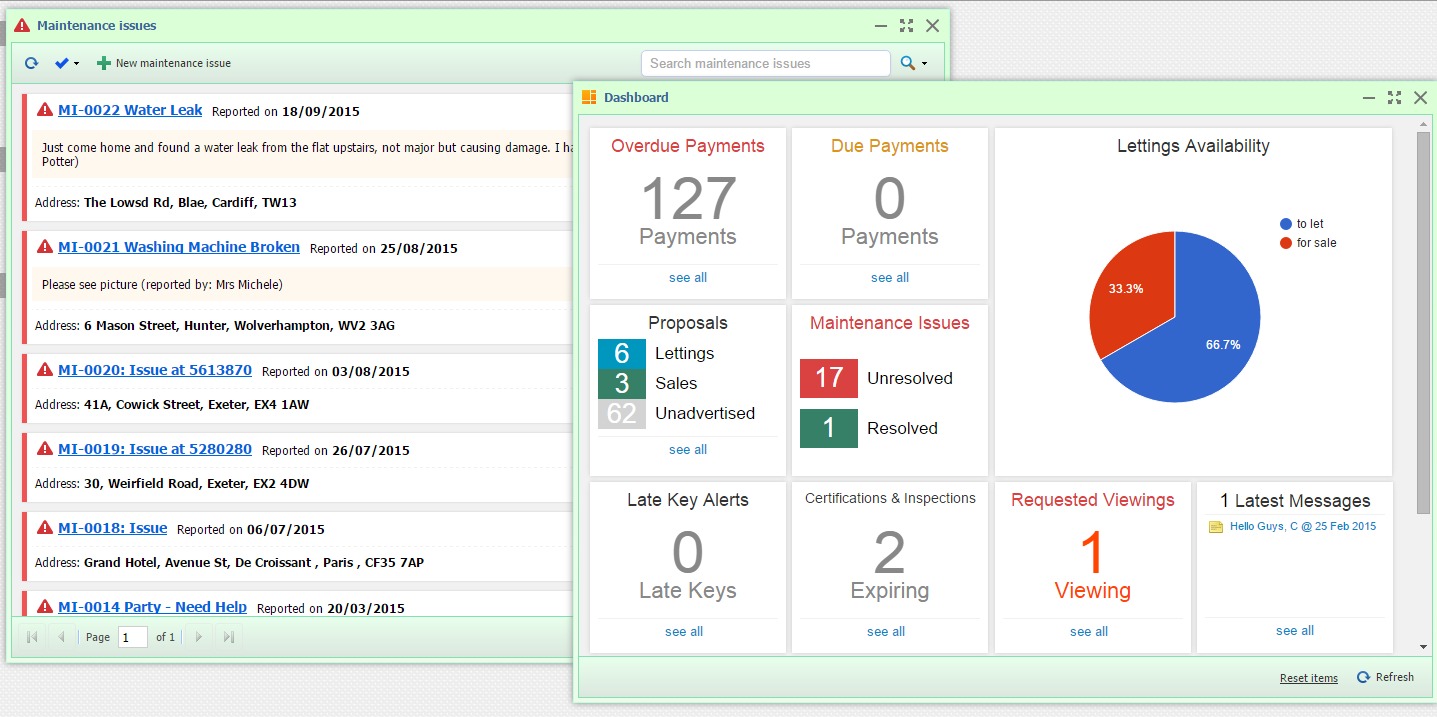The width and height of the screenshot is (1437, 717).
Task: Click the red 17 Unresolved issues tile
Action: pyautogui.click(x=829, y=378)
